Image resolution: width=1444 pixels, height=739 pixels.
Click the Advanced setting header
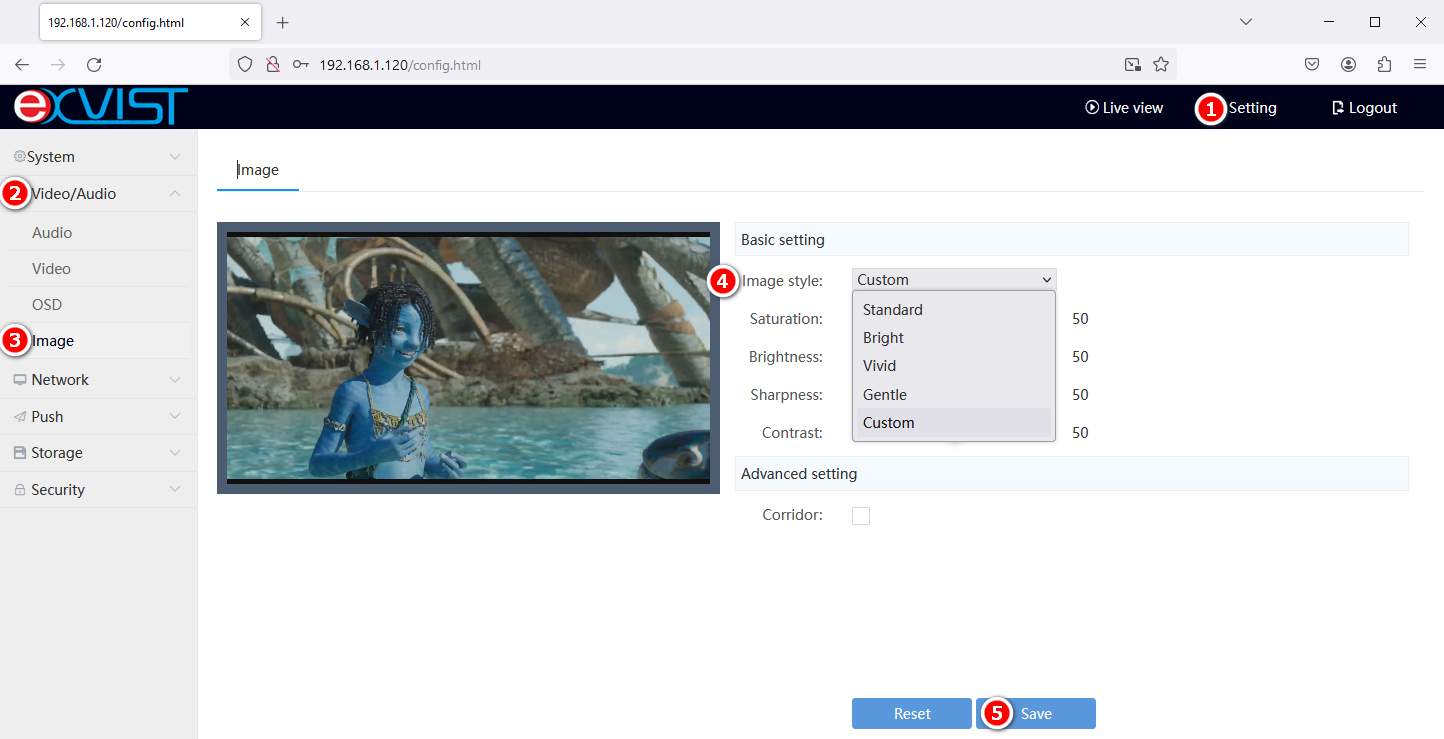click(x=1071, y=473)
